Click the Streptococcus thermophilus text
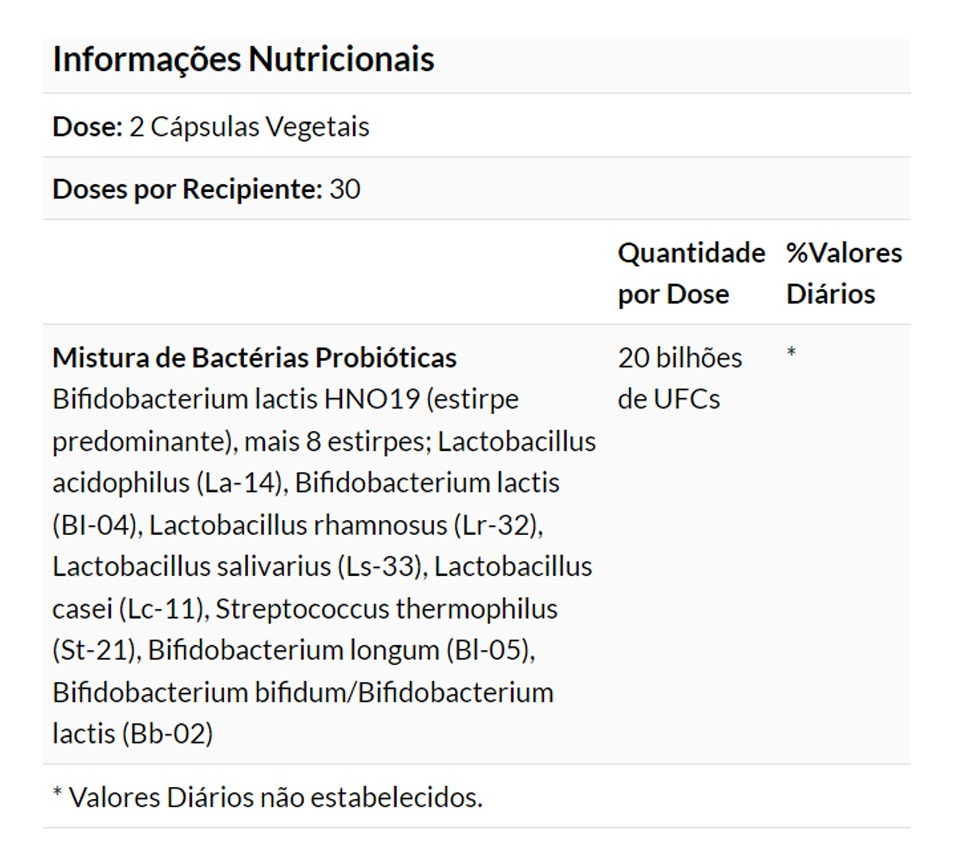The image size is (954, 868). pyautogui.click(x=386, y=609)
